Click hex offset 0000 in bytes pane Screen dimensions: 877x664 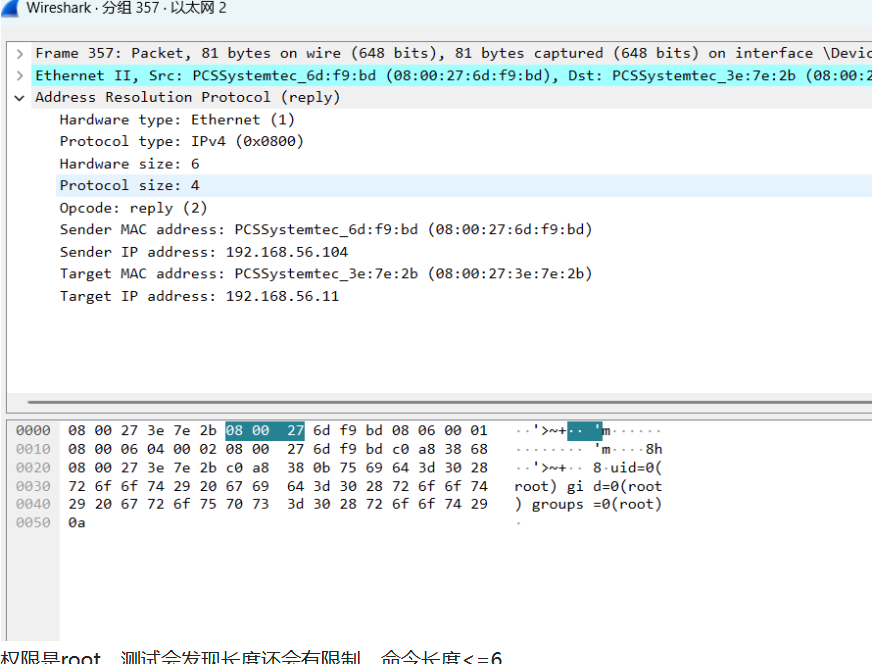tap(33, 430)
